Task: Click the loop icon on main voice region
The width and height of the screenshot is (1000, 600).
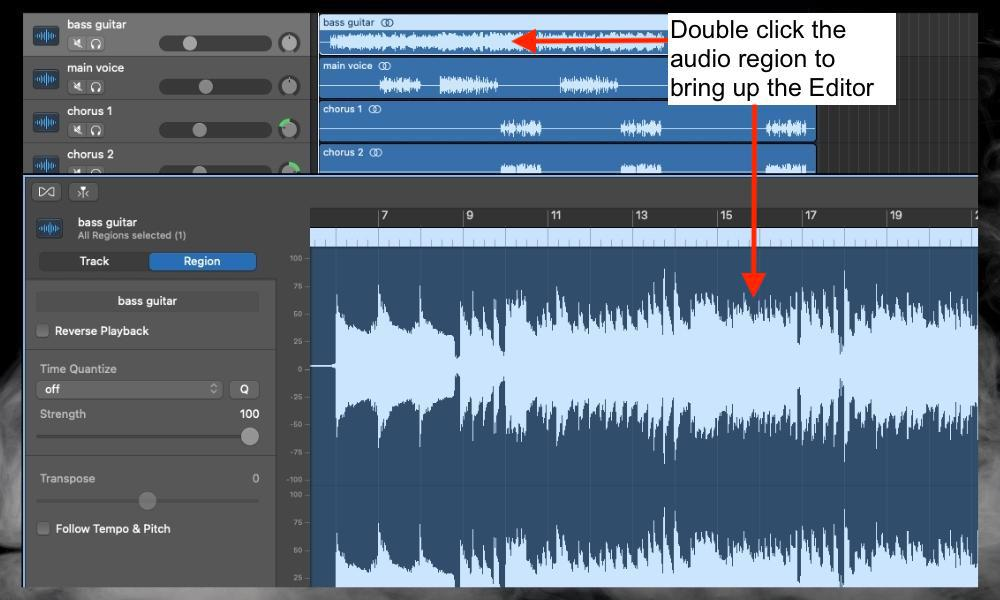Action: coord(385,66)
